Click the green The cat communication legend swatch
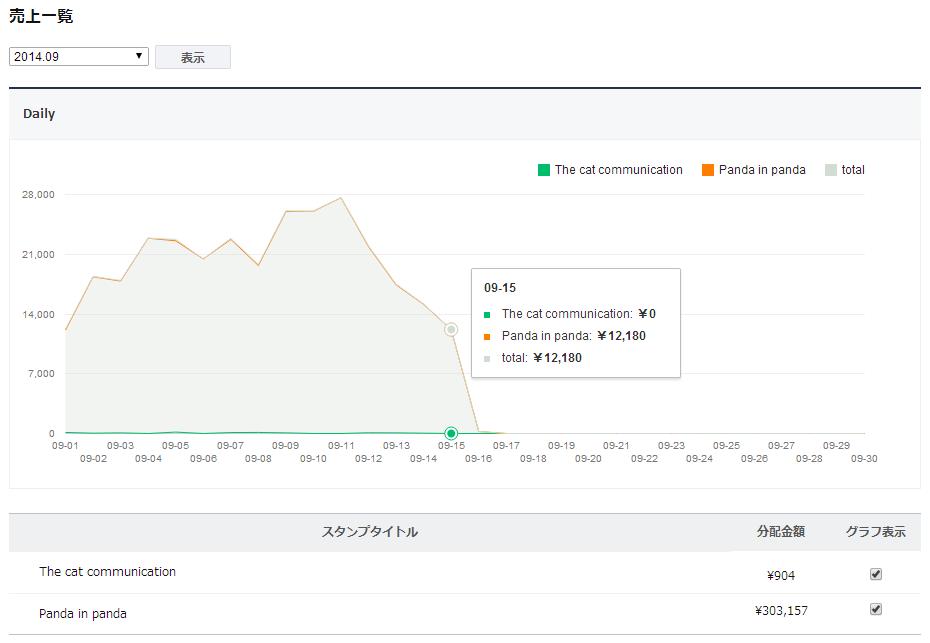The height and width of the screenshot is (643, 930). (x=544, y=170)
